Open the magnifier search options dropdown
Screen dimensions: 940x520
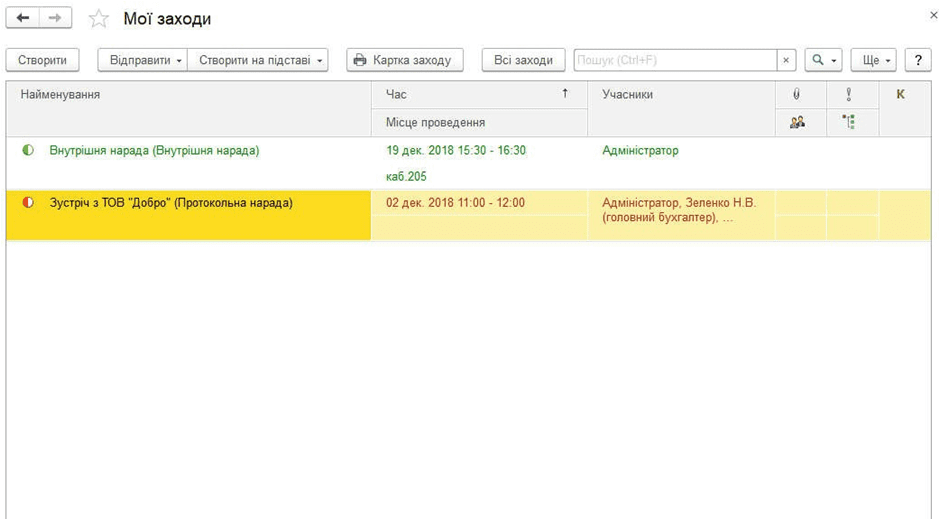[x=824, y=60]
